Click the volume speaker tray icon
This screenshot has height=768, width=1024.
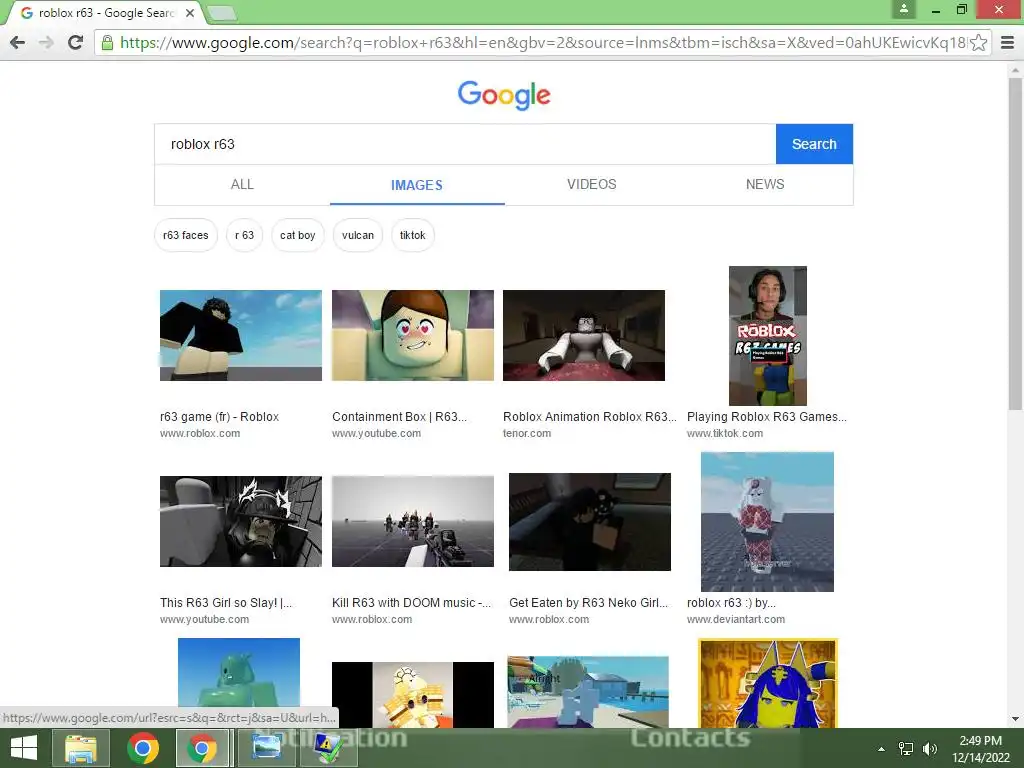tap(930, 749)
